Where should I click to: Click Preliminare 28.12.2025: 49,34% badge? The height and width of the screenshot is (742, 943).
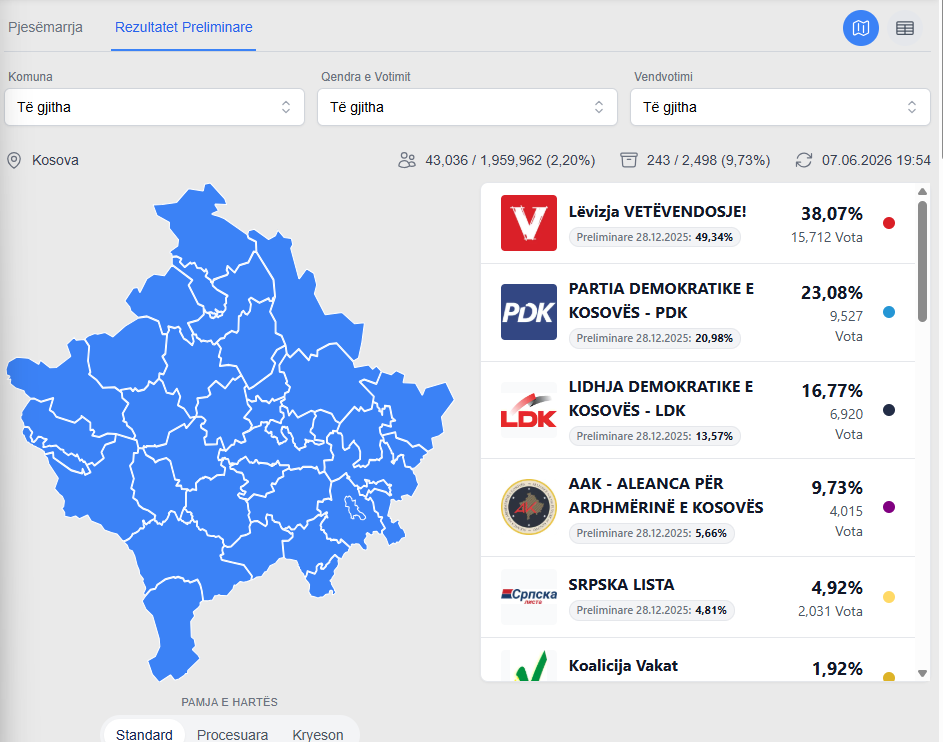(x=654, y=237)
